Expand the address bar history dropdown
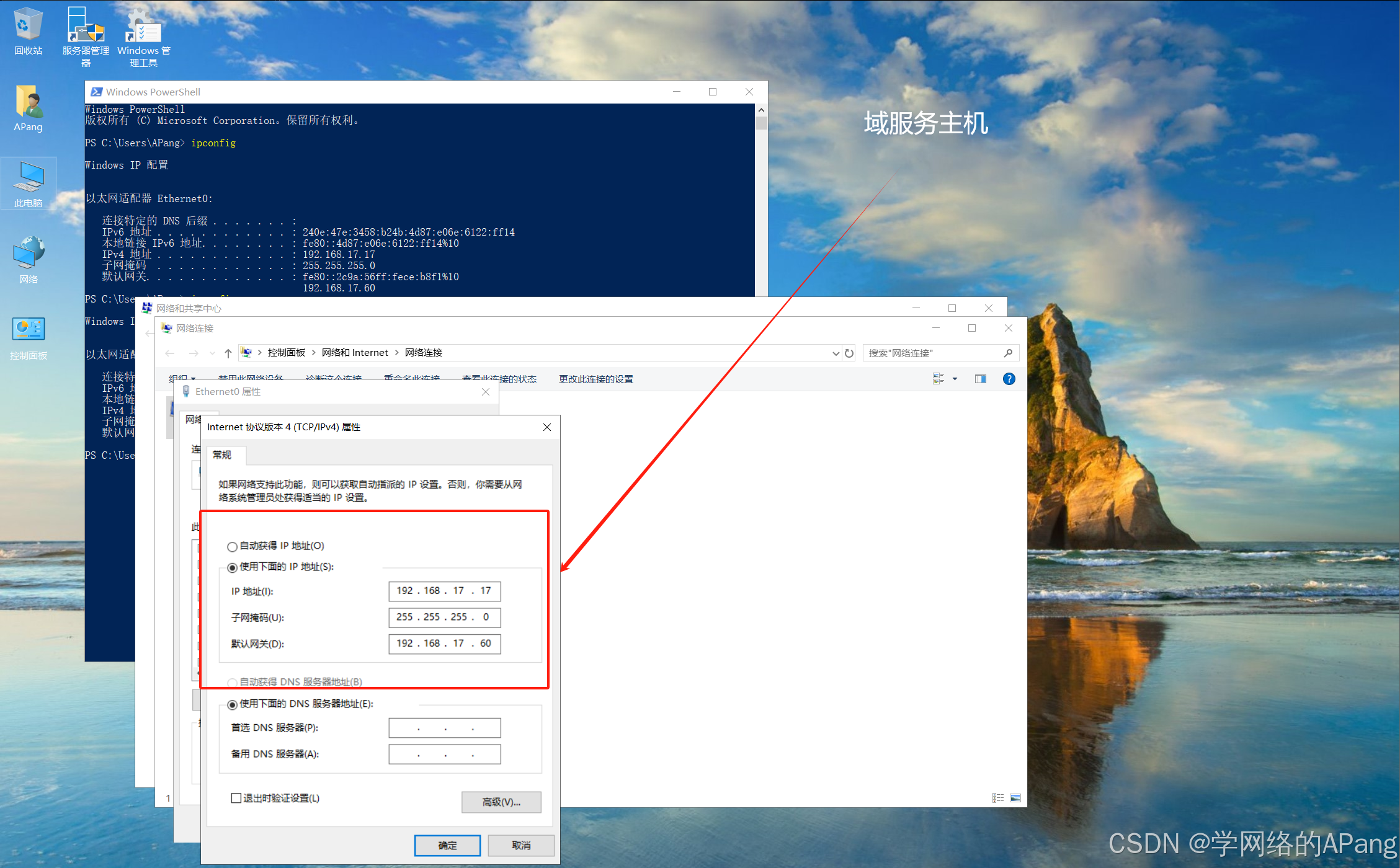 (x=836, y=353)
